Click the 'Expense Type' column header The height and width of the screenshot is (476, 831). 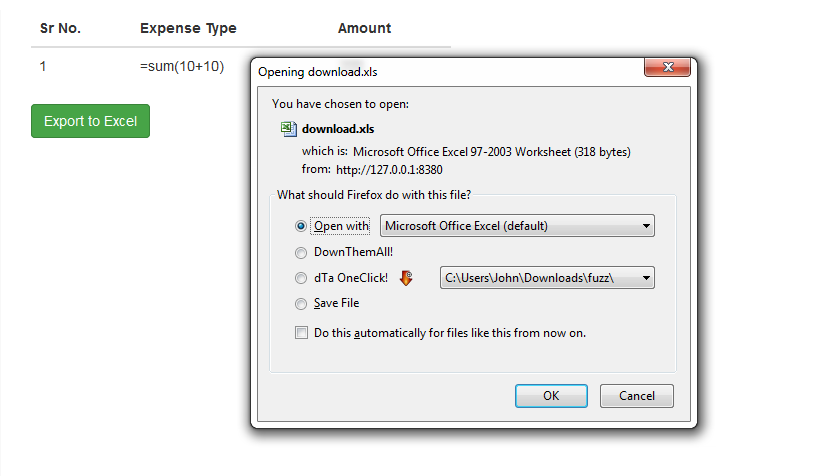188,28
